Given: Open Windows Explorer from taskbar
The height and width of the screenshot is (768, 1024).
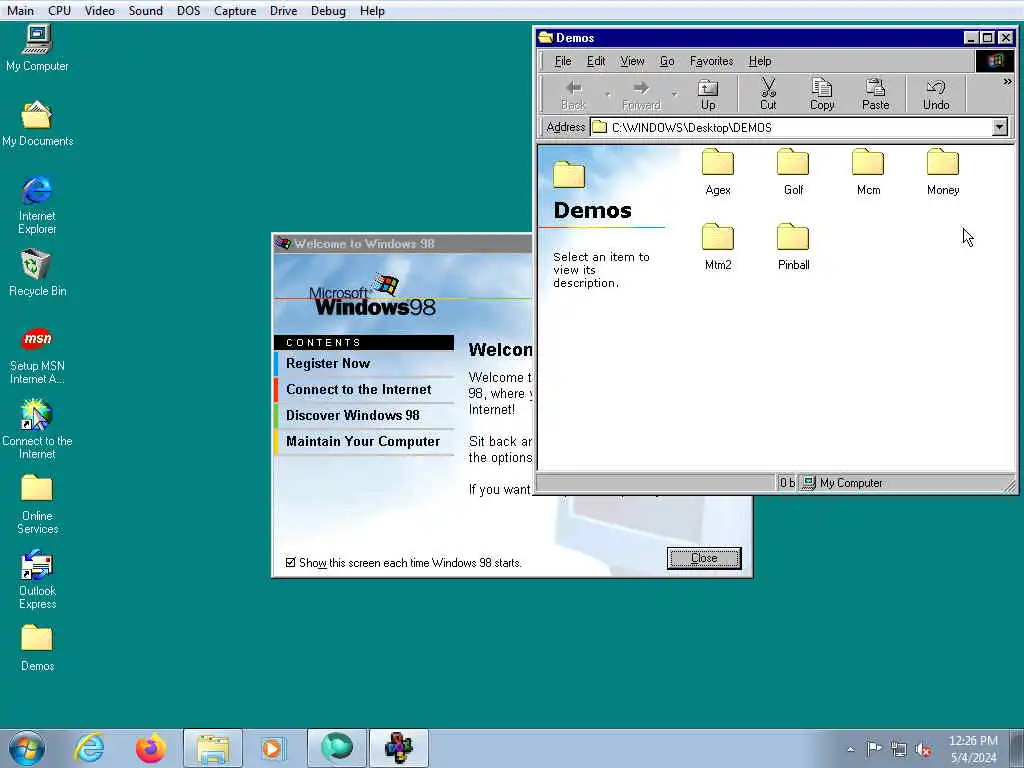Looking at the screenshot, I should point(213,748).
